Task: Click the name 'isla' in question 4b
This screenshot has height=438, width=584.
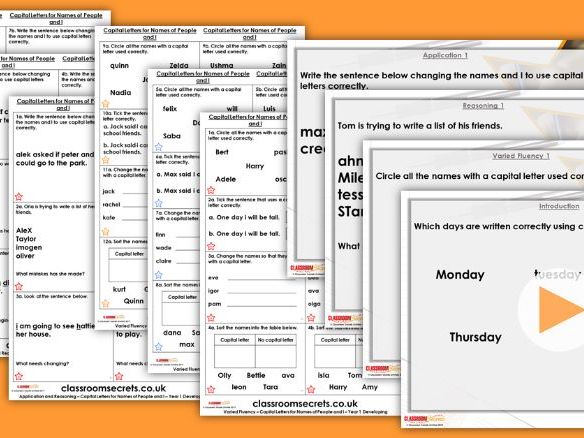Action: pos(323,375)
